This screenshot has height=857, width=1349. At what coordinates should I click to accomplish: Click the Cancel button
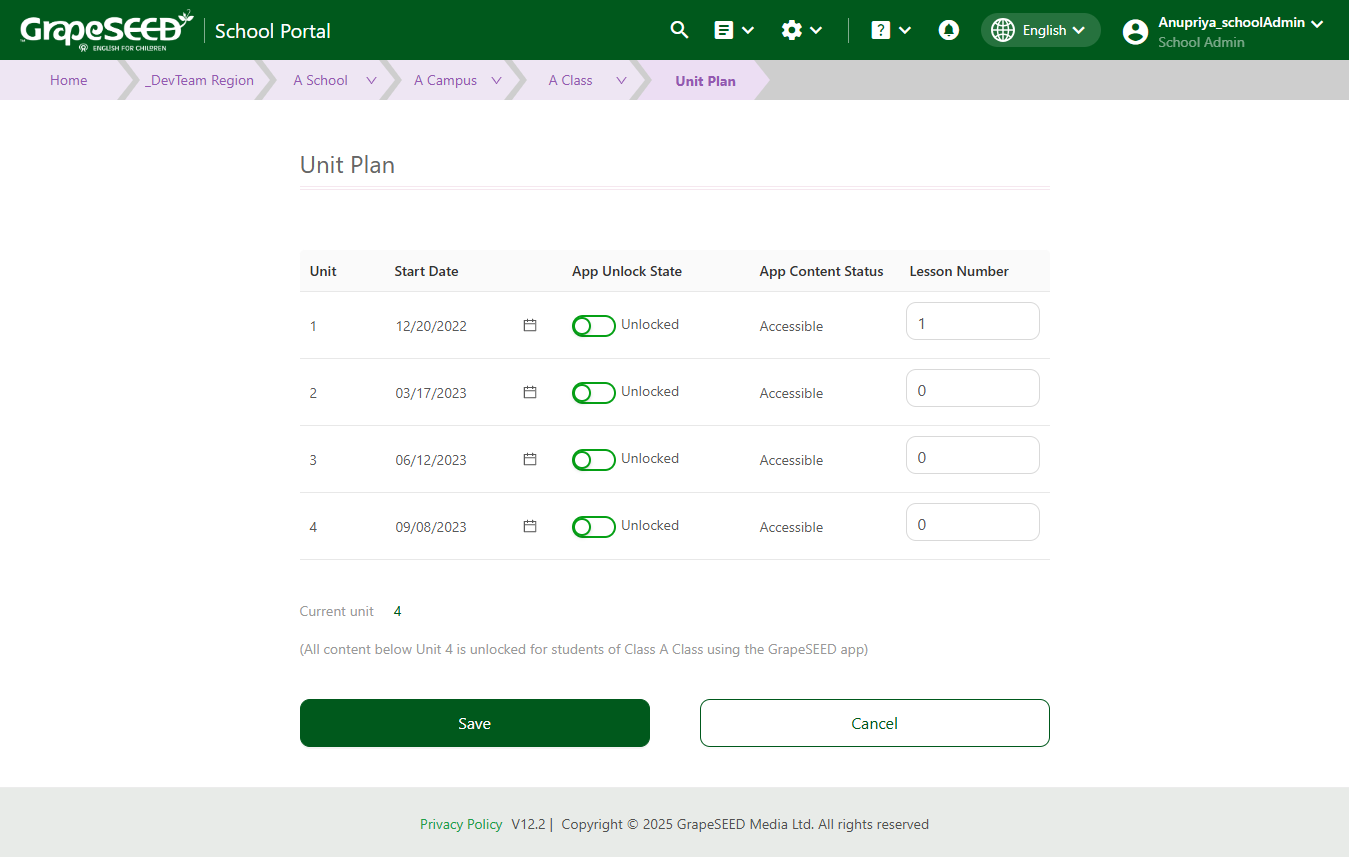pos(875,723)
